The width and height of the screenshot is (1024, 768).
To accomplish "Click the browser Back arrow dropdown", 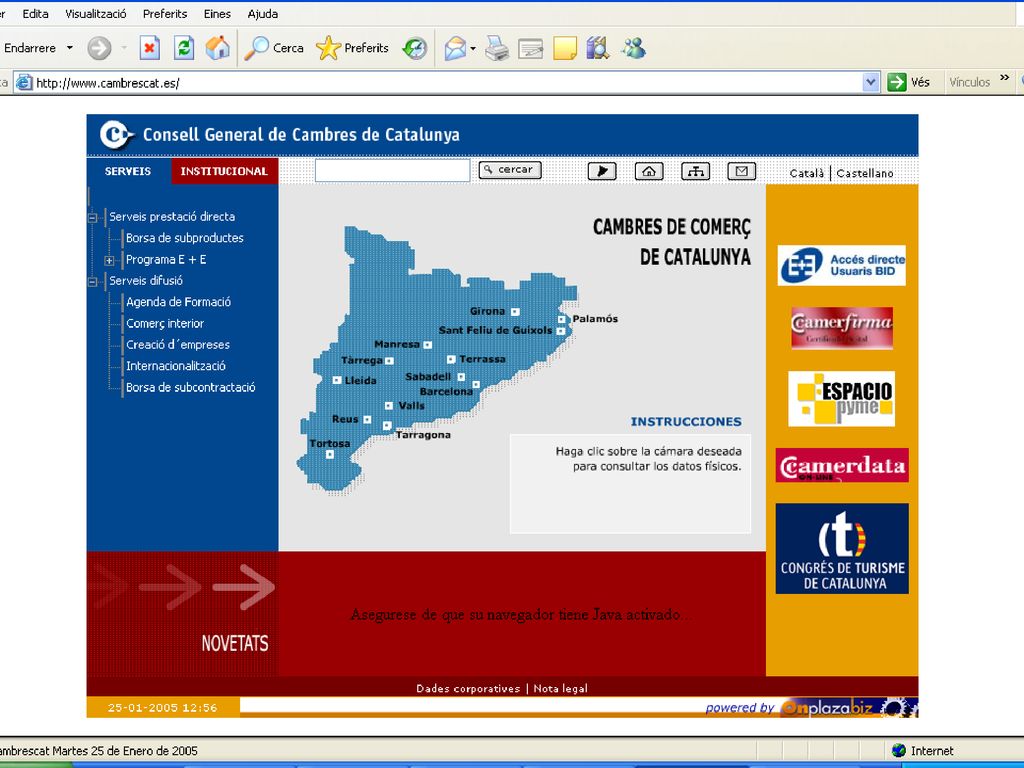I will click(x=70, y=48).
